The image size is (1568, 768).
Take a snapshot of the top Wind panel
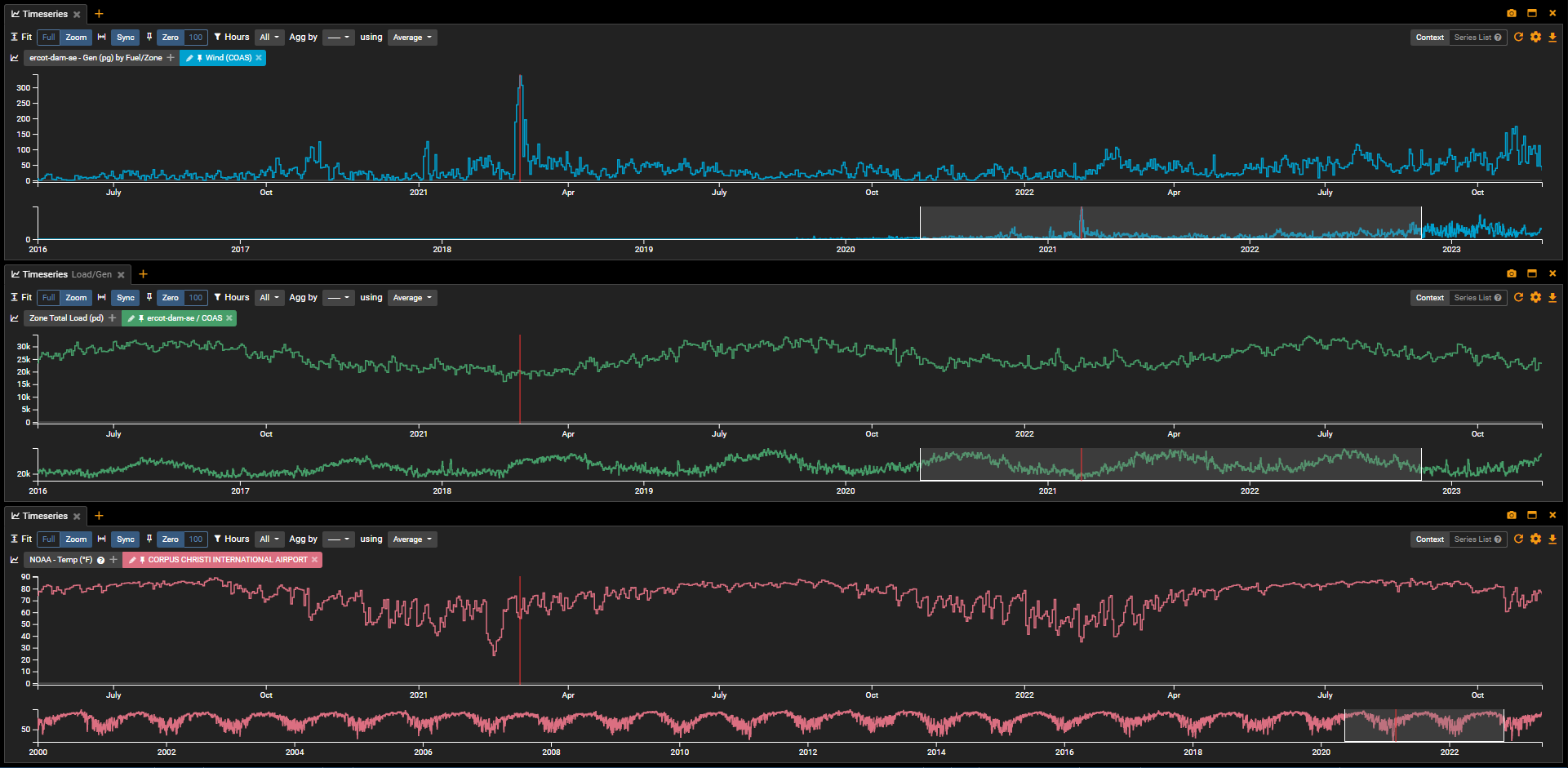tap(1511, 13)
